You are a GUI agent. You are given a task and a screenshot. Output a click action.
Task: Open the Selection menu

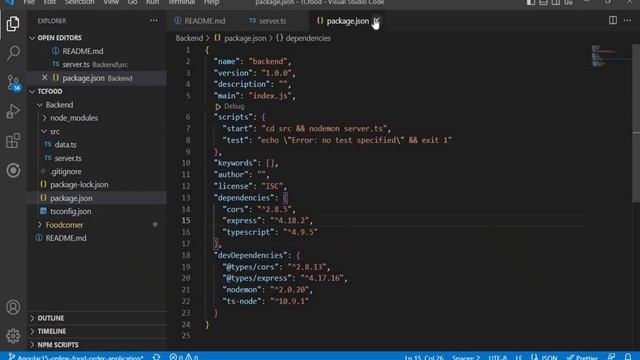(x=79, y=2)
